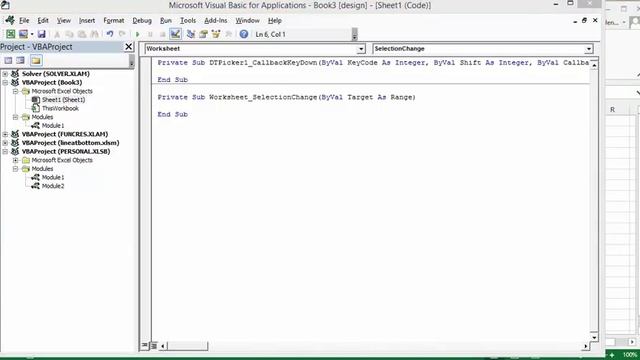The height and width of the screenshot is (360, 640).
Task: Expand VBAProject (lineatbottom.xlsm) node
Action: (x=5, y=143)
